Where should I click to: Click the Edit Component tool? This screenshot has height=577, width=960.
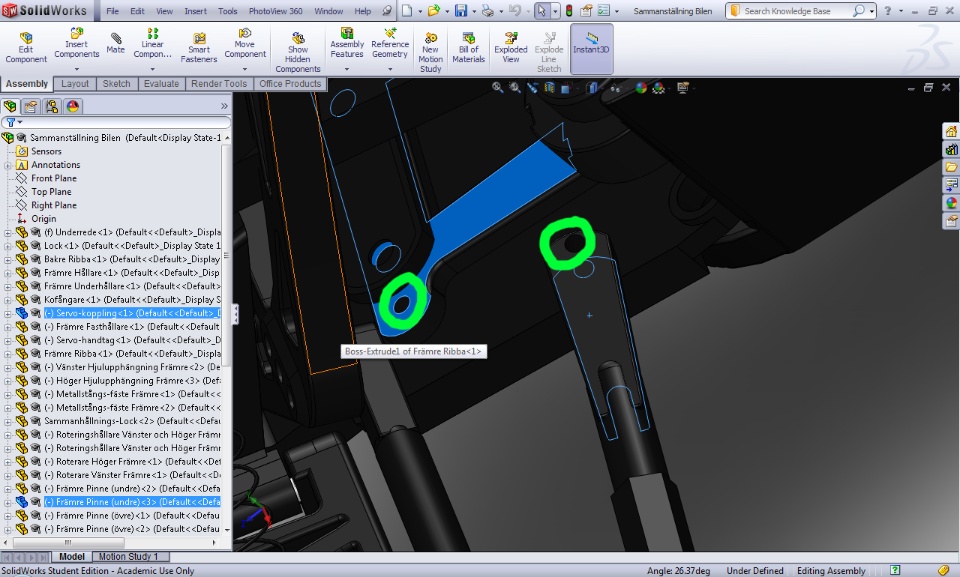26,48
